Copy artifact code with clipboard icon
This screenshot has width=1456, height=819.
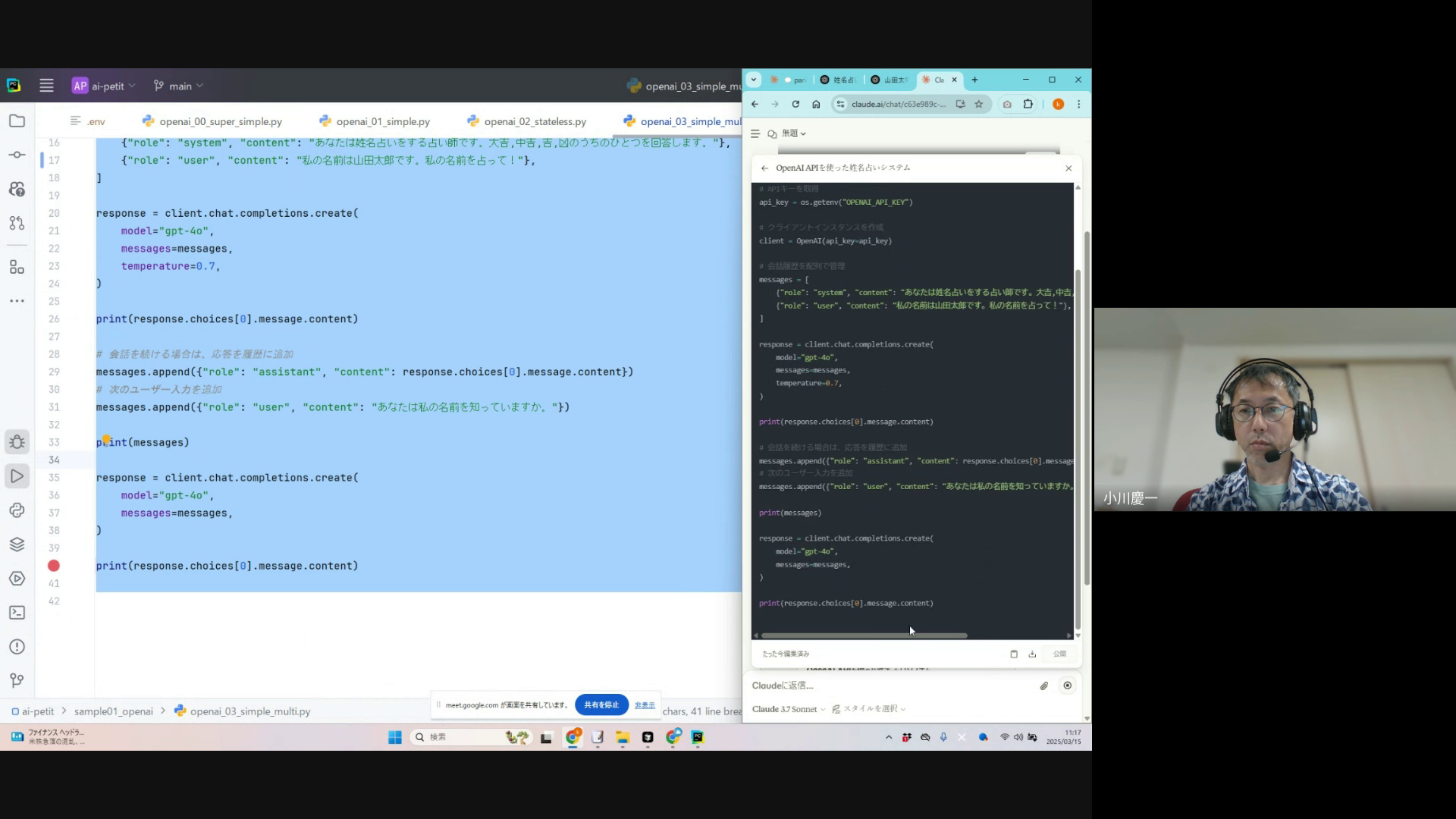1014,654
